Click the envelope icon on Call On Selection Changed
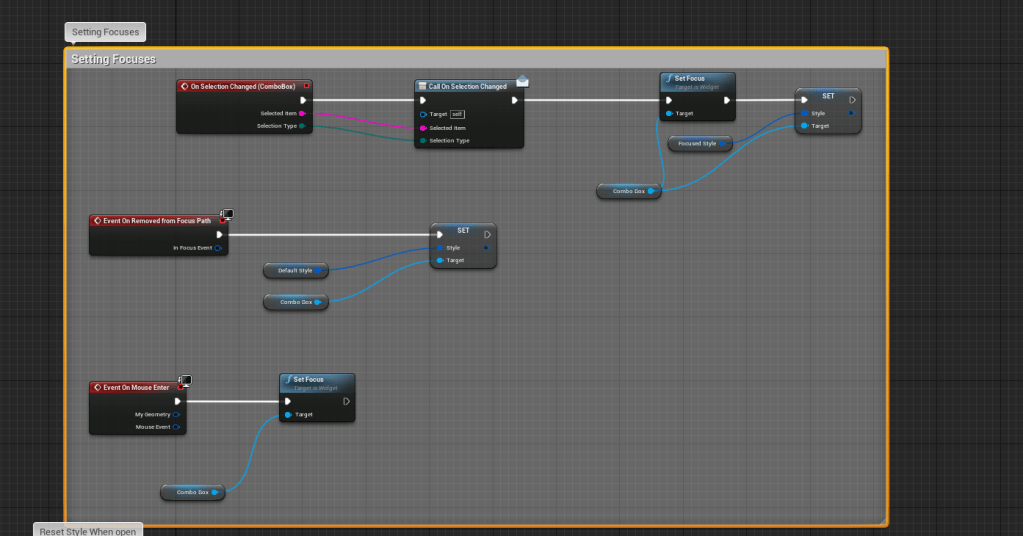The height and width of the screenshot is (536, 1023). (x=522, y=81)
